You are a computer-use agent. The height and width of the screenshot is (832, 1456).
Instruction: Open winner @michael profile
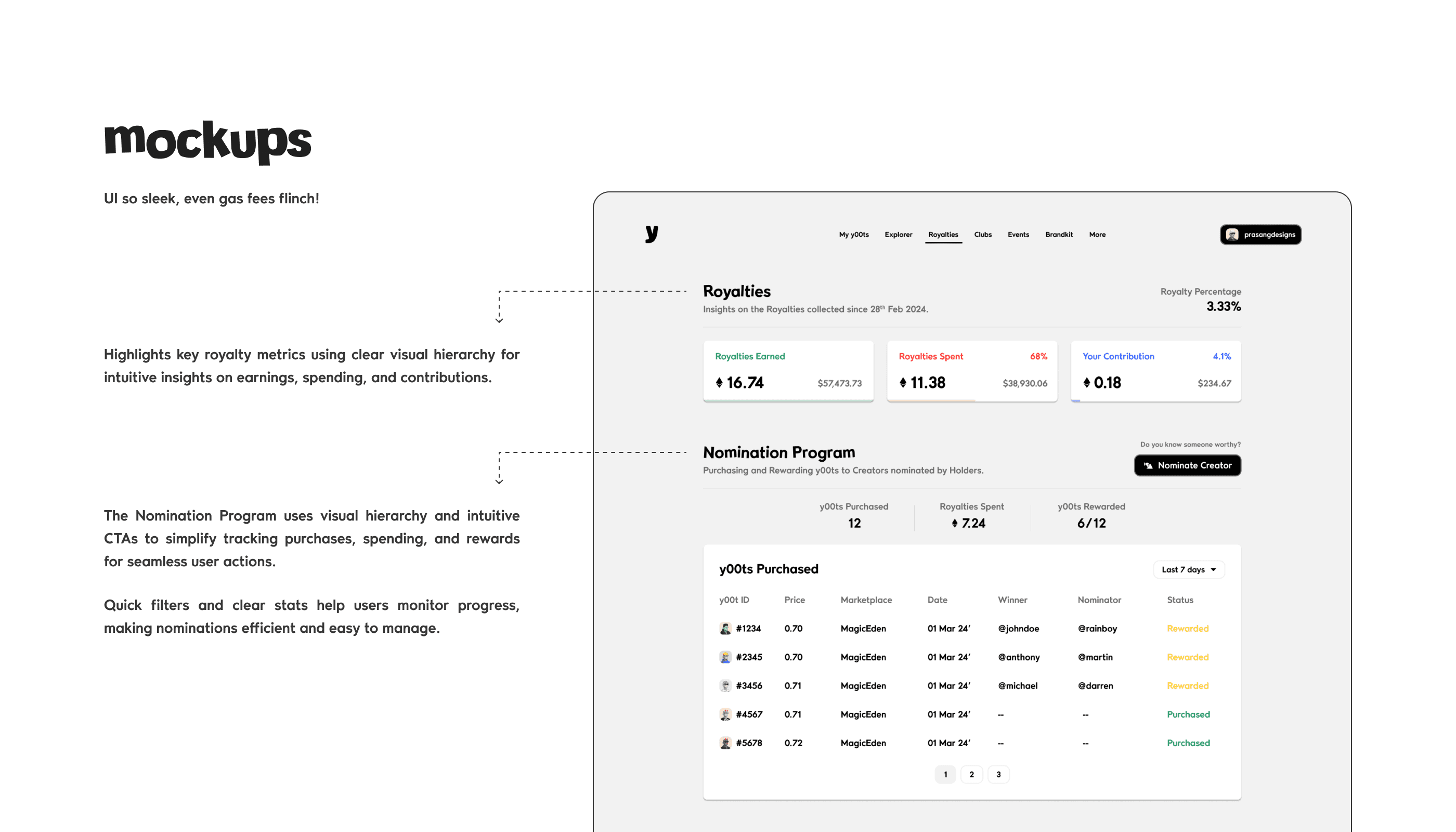1018,686
